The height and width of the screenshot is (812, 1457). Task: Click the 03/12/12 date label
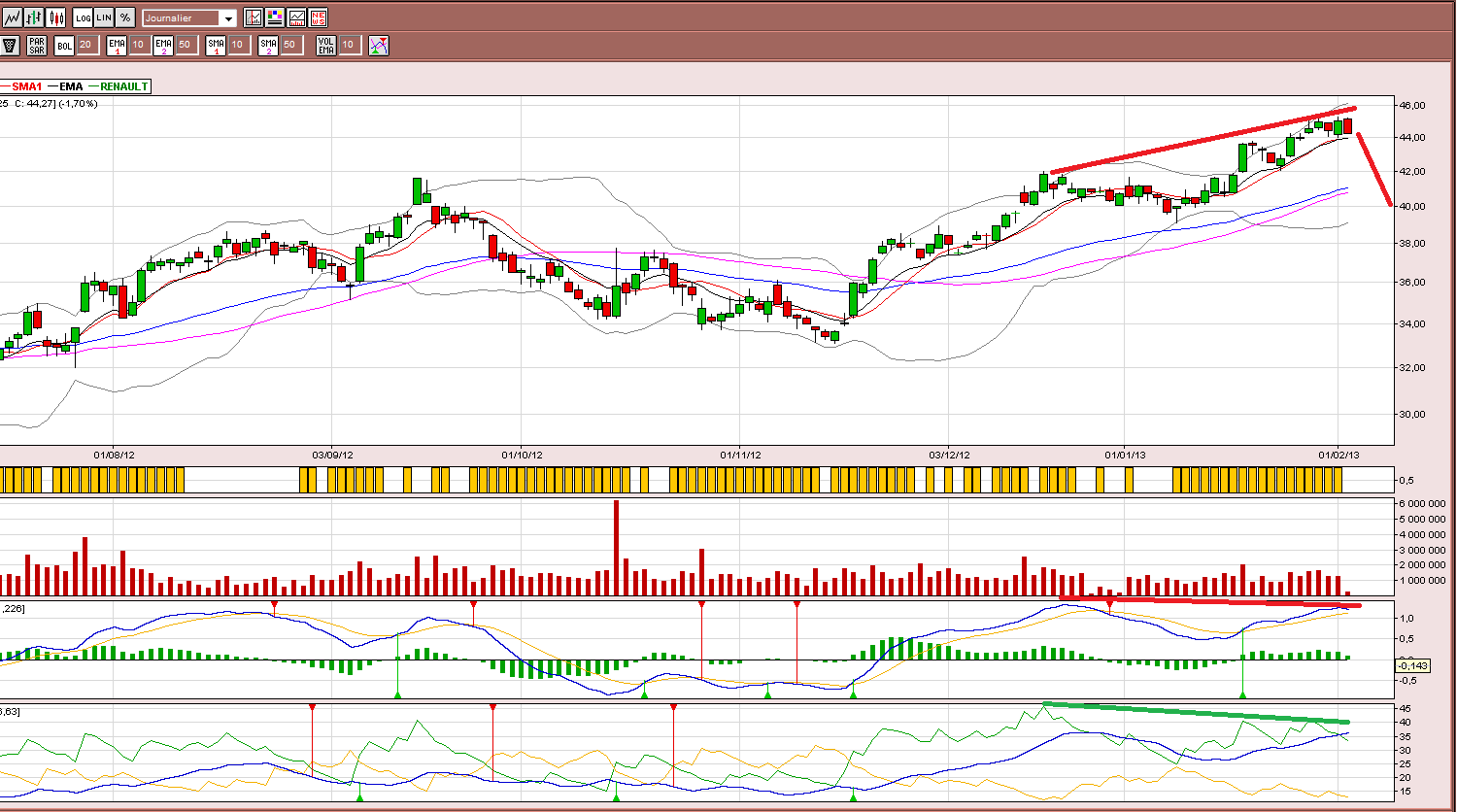pyautogui.click(x=948, y=454)
